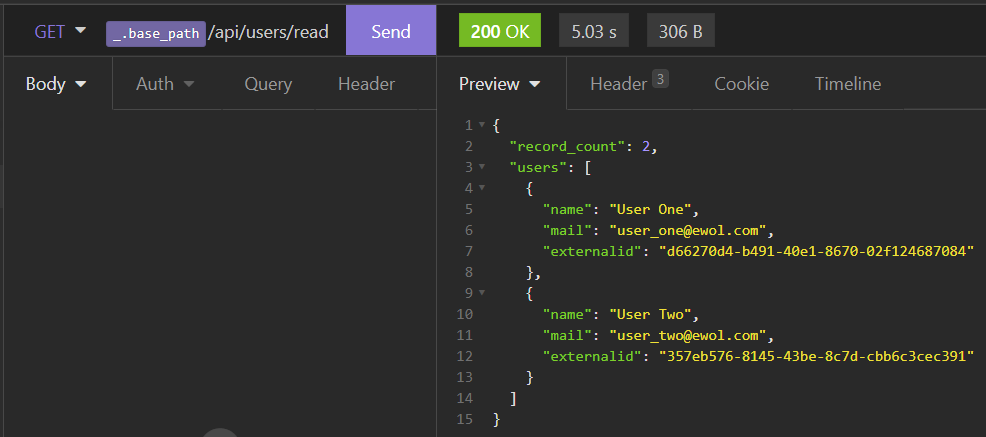986x437 pixels.
Task: Click the 306 B response size tag
Action: click(680, 32)
